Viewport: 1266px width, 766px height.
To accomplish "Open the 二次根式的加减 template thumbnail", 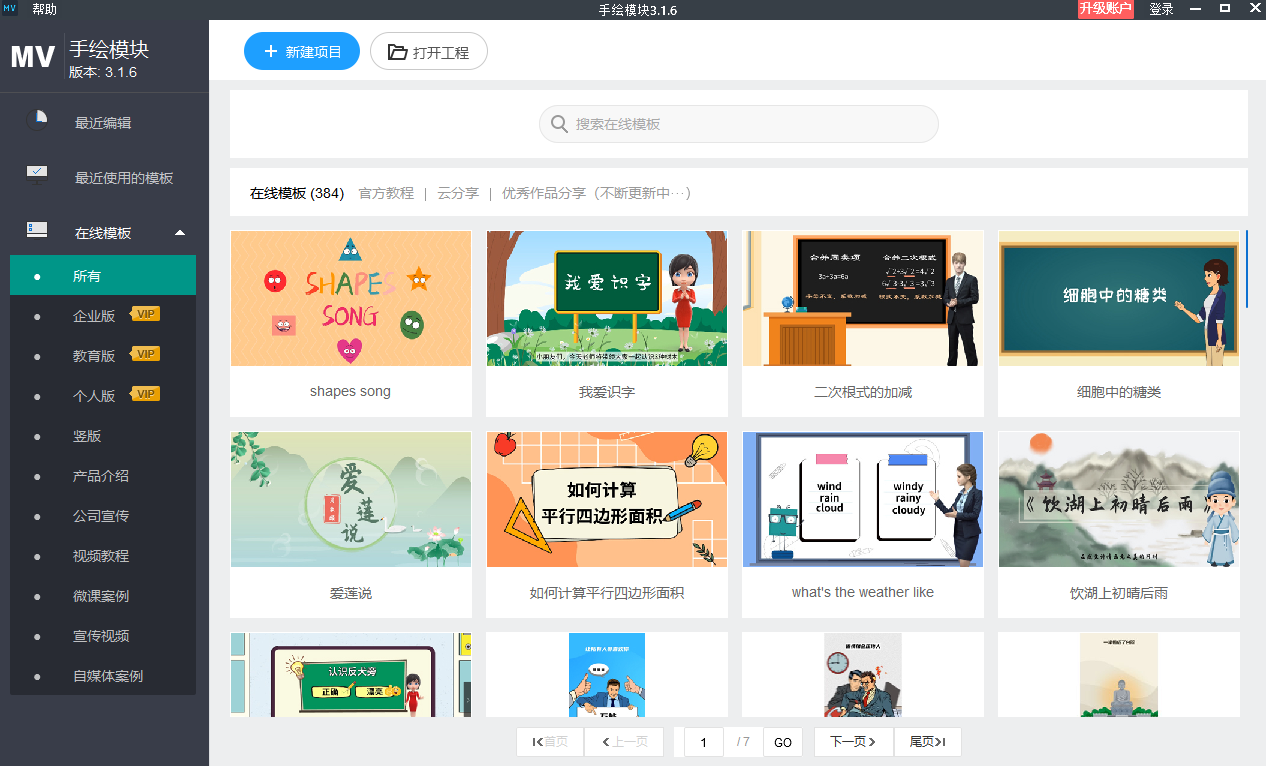I will click(863, 298).
